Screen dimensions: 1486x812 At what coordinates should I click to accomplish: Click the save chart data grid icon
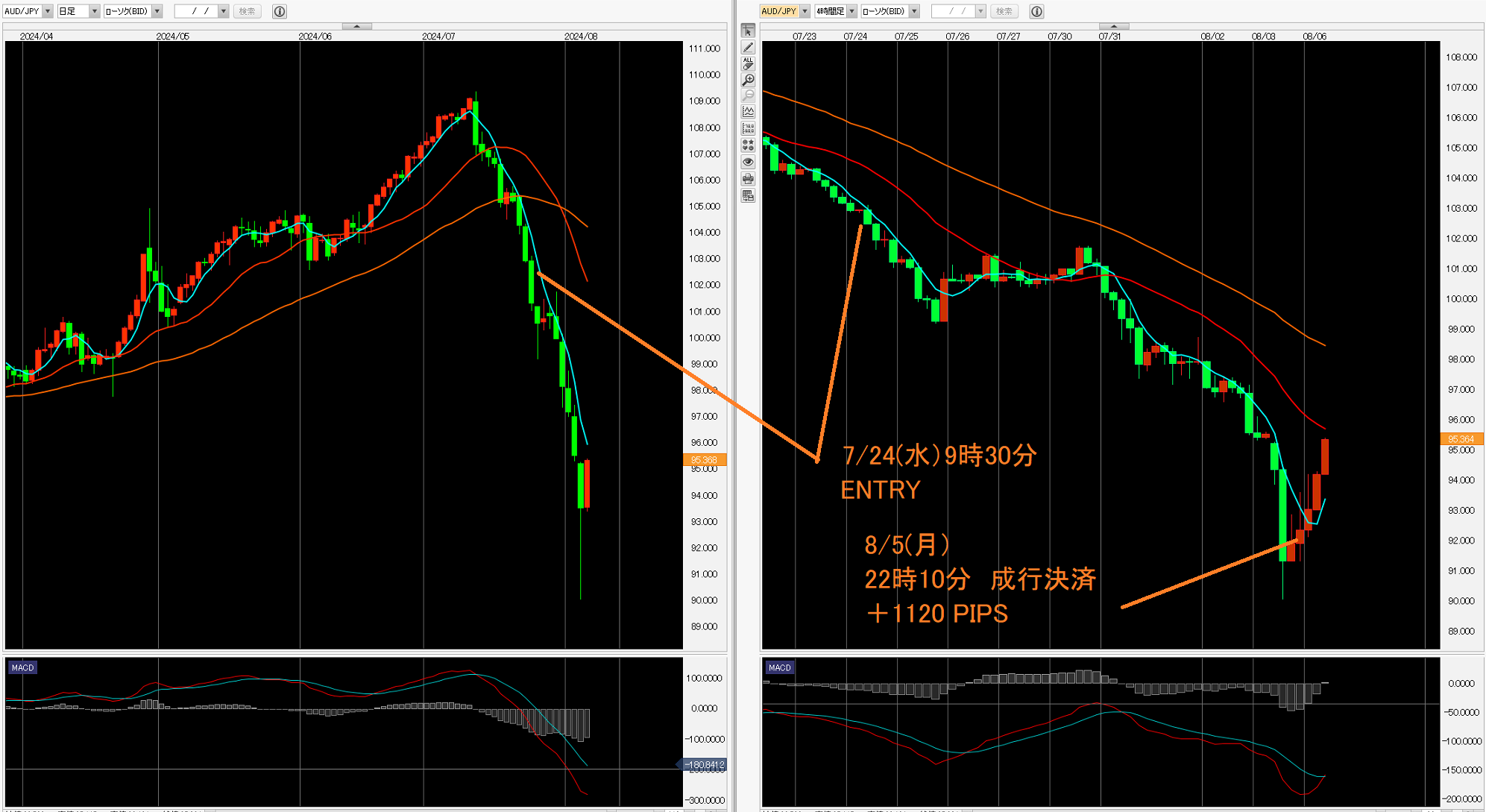click(748, 195)
